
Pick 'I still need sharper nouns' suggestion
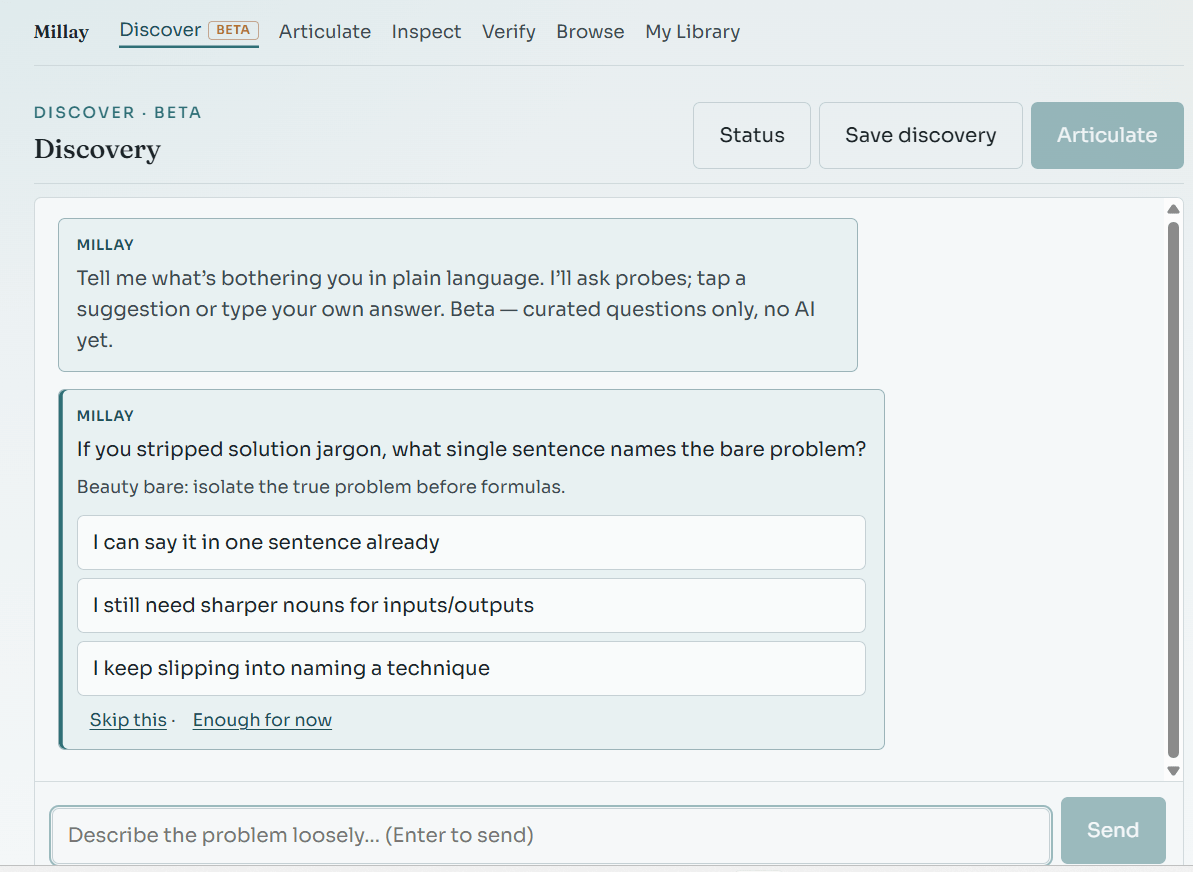(471, 606)
